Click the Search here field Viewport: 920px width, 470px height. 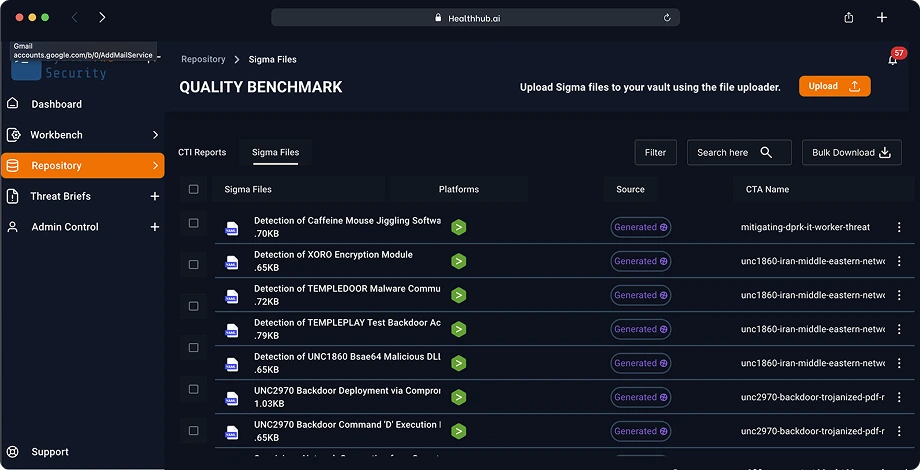click(x=739, y=153)
